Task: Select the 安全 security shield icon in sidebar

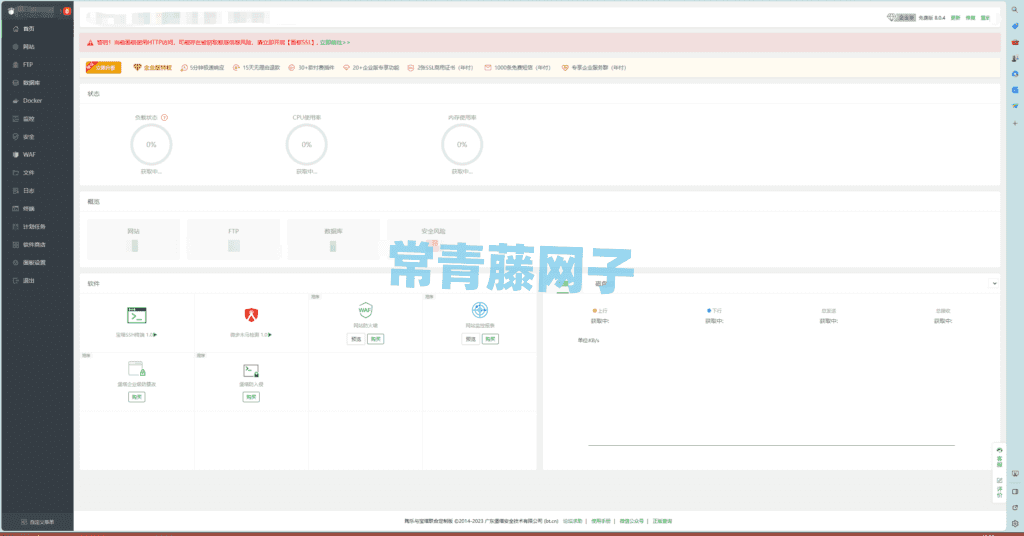Action: pyautogui.click(x=16, y=136)
